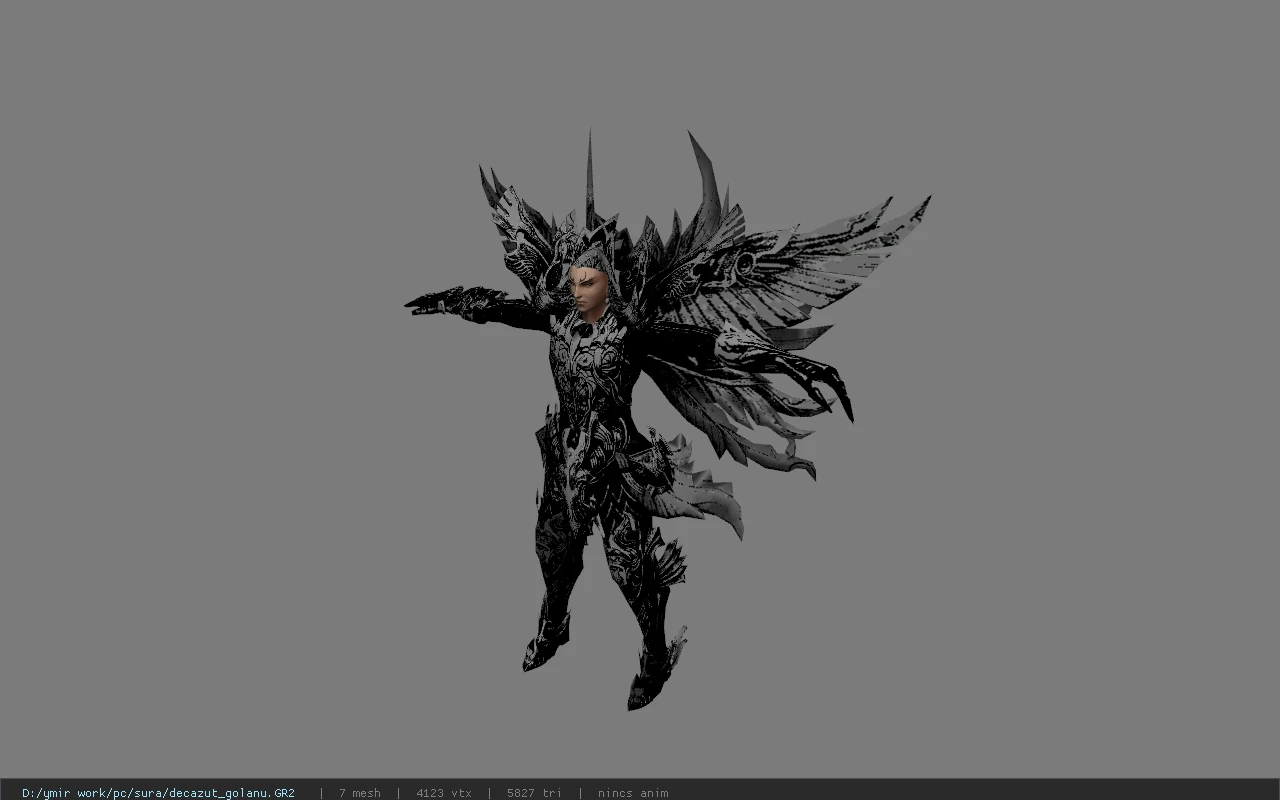1280x800 pixels.
Task: Click the '4123 vtx' vertex count
Action: click(x=443, y=793)
